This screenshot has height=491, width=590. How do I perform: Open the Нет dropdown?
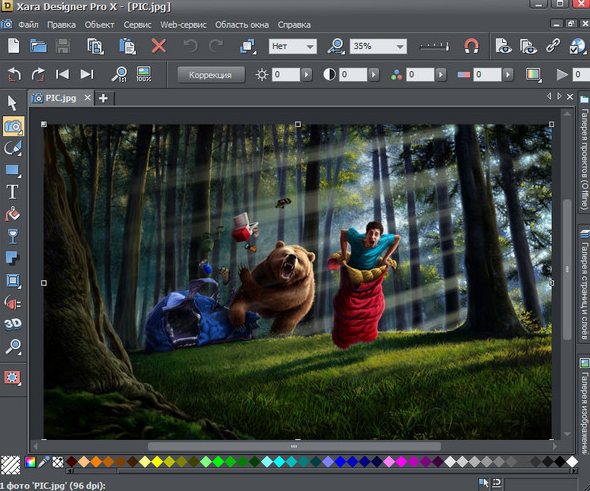coord(292,46)
